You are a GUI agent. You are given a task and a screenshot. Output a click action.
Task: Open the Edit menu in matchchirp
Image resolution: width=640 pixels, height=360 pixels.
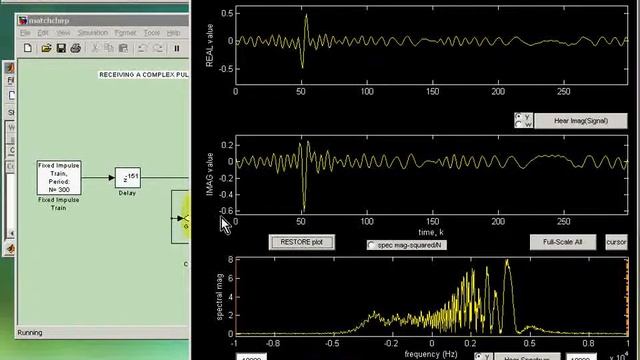tap(43, 33)
